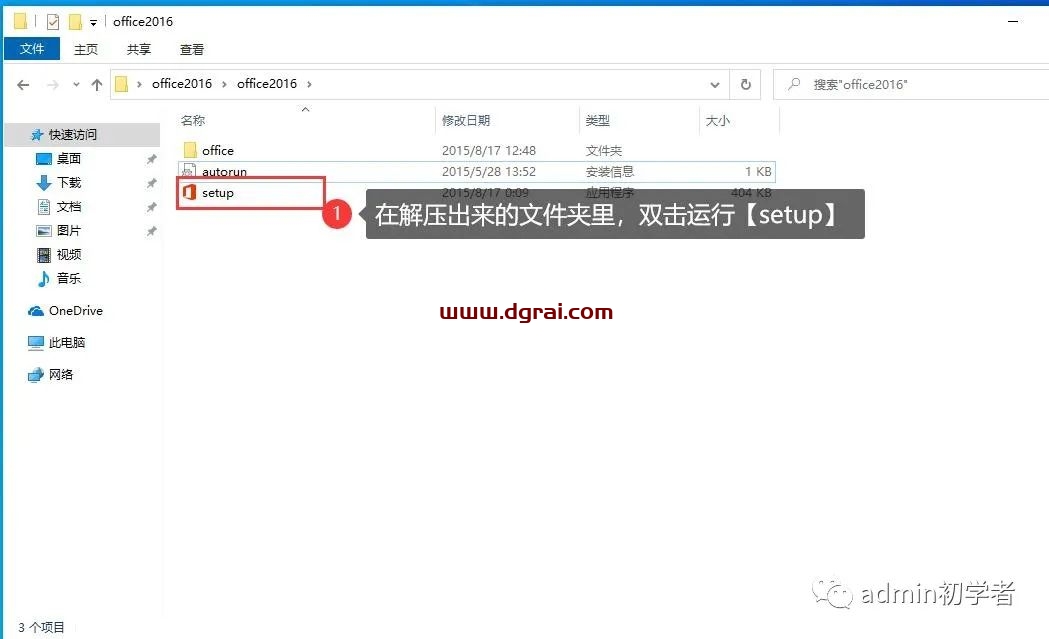Click the 快速访问 star icon
This screenshot has width=1049, height=639.
37,135
